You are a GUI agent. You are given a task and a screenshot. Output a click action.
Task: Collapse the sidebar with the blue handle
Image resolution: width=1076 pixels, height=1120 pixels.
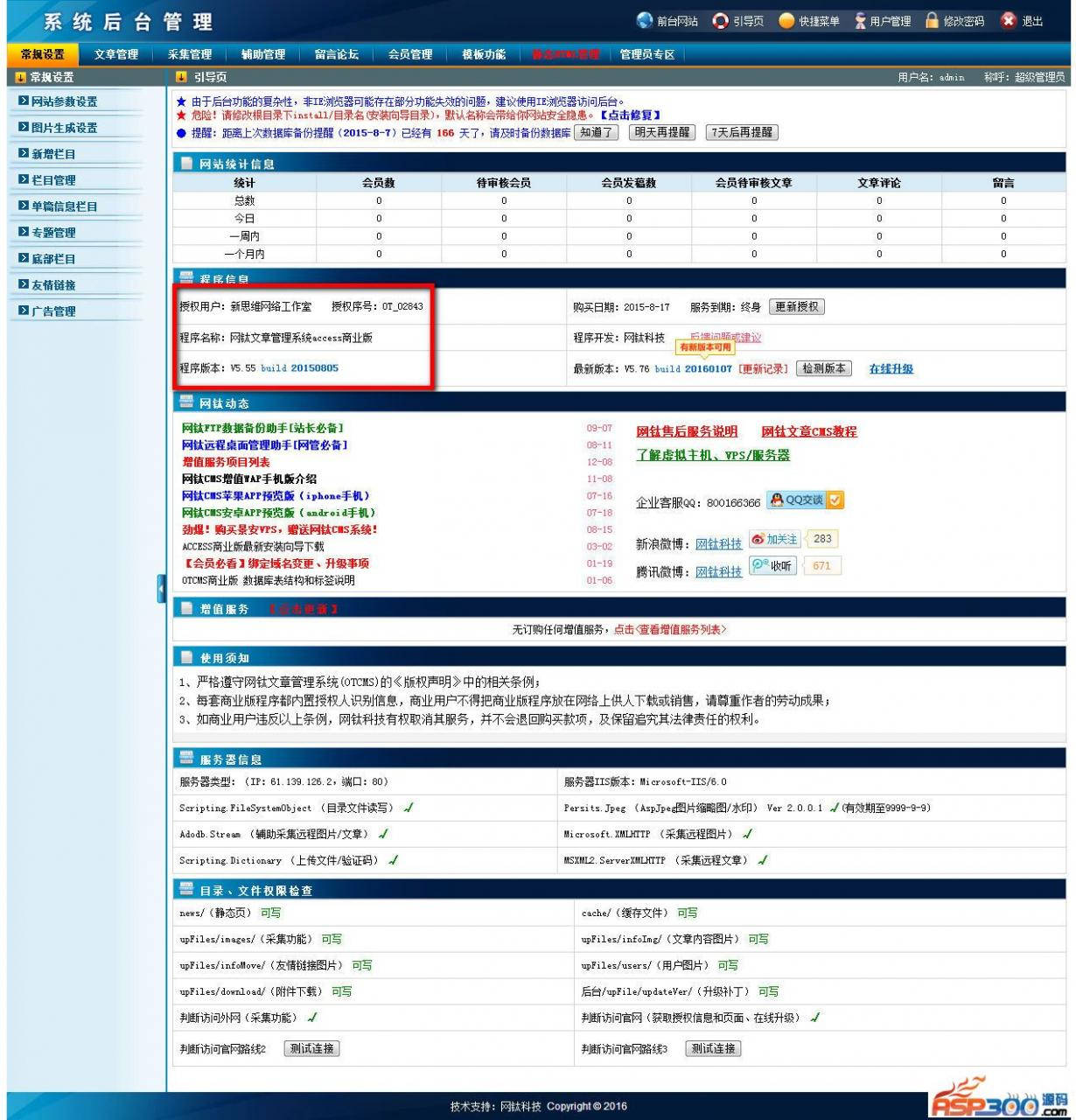[x=162, y=589]
